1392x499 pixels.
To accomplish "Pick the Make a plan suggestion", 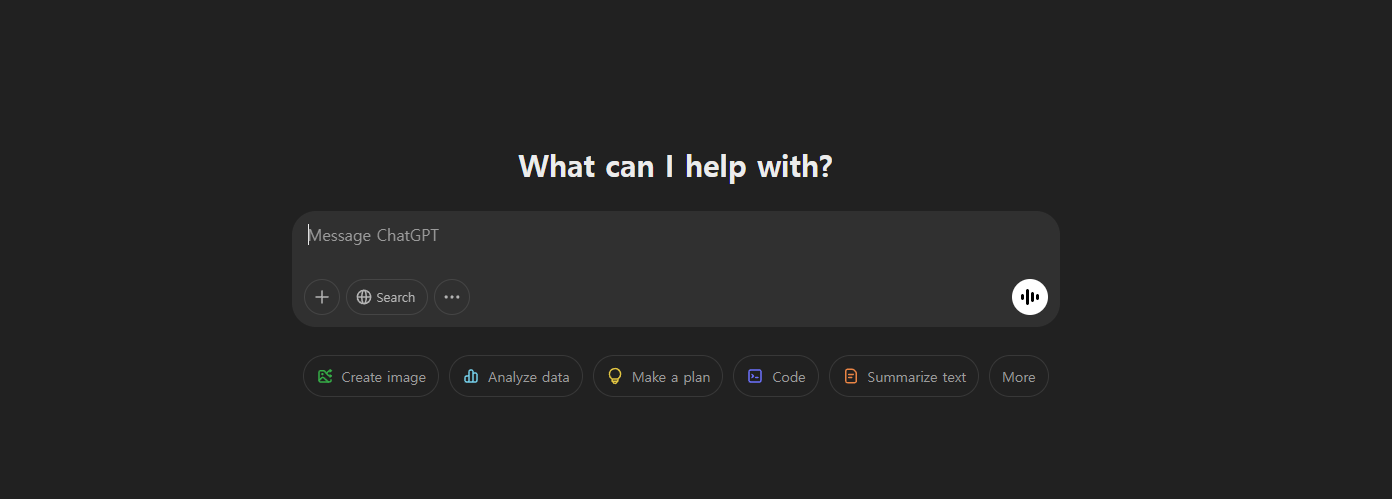I will click(658, 377).
